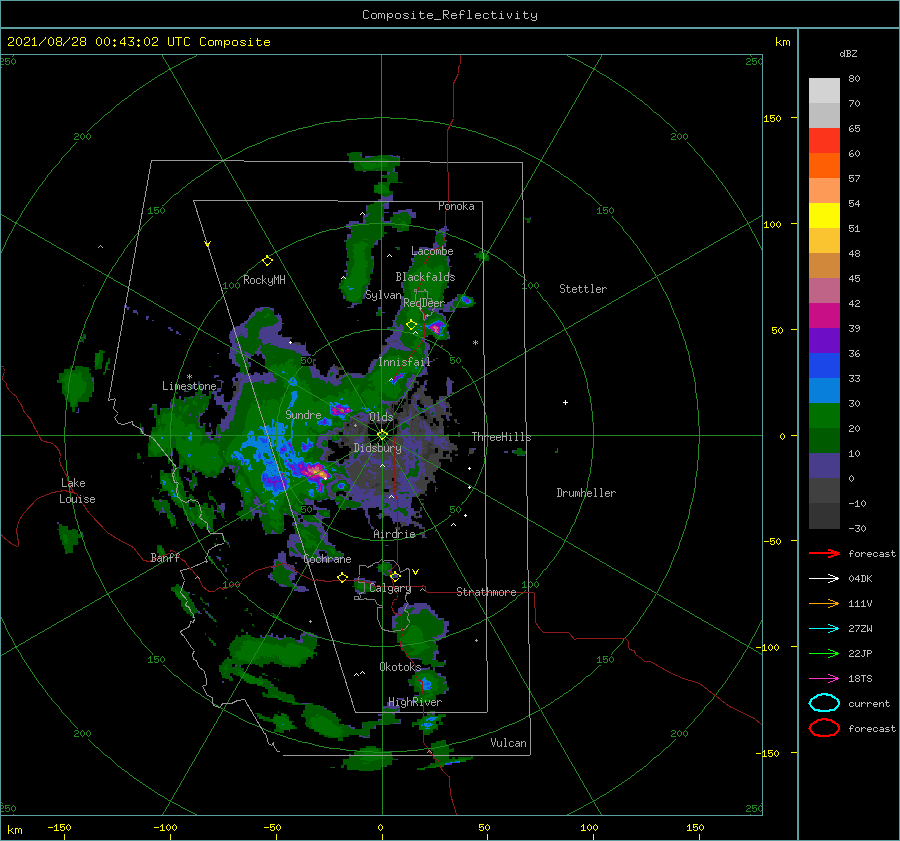Click the Cochrane town label
900x841 pixels.
(327, 559)
